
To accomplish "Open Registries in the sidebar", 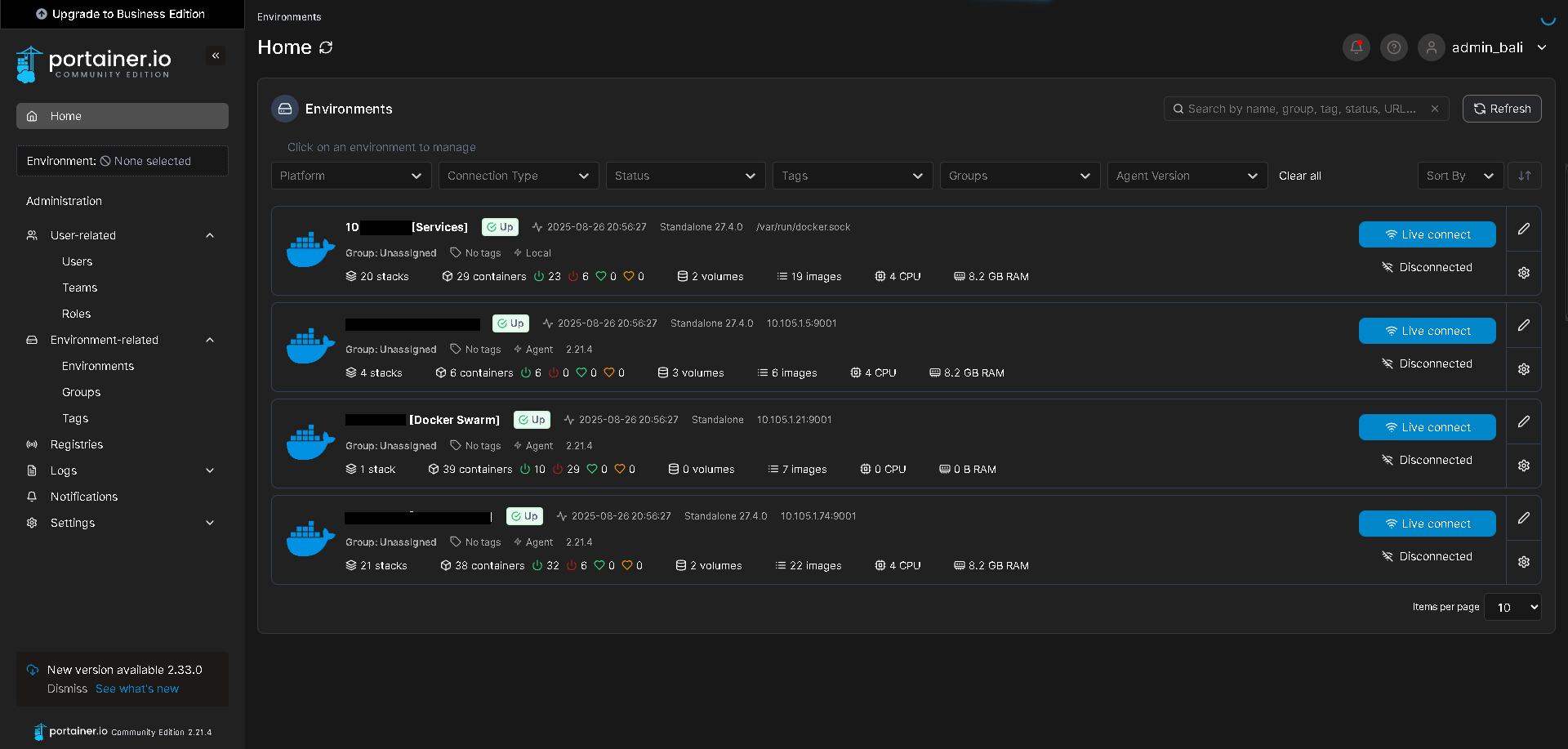I will click(77, 444).
